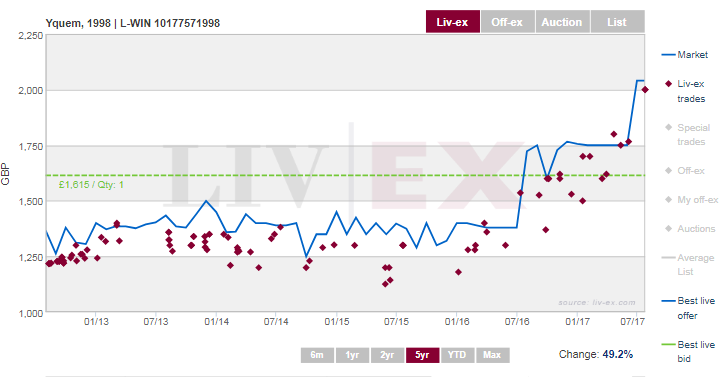Open the Off-ex tab

pyautogui.click(x=507, y=22)
